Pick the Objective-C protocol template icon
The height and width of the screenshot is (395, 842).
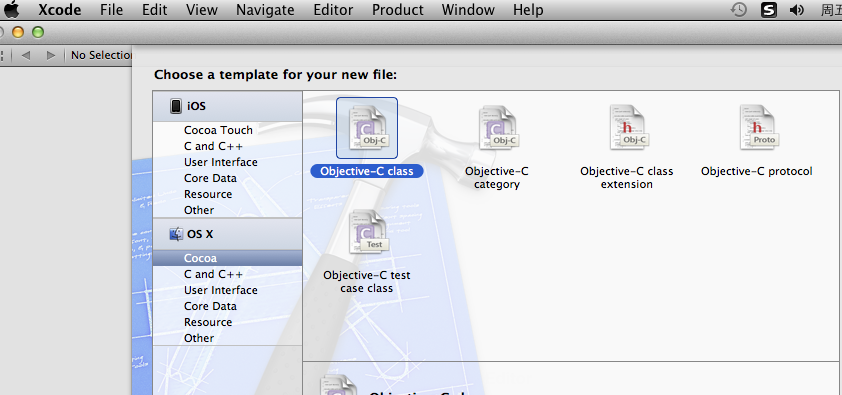point(758,128)
